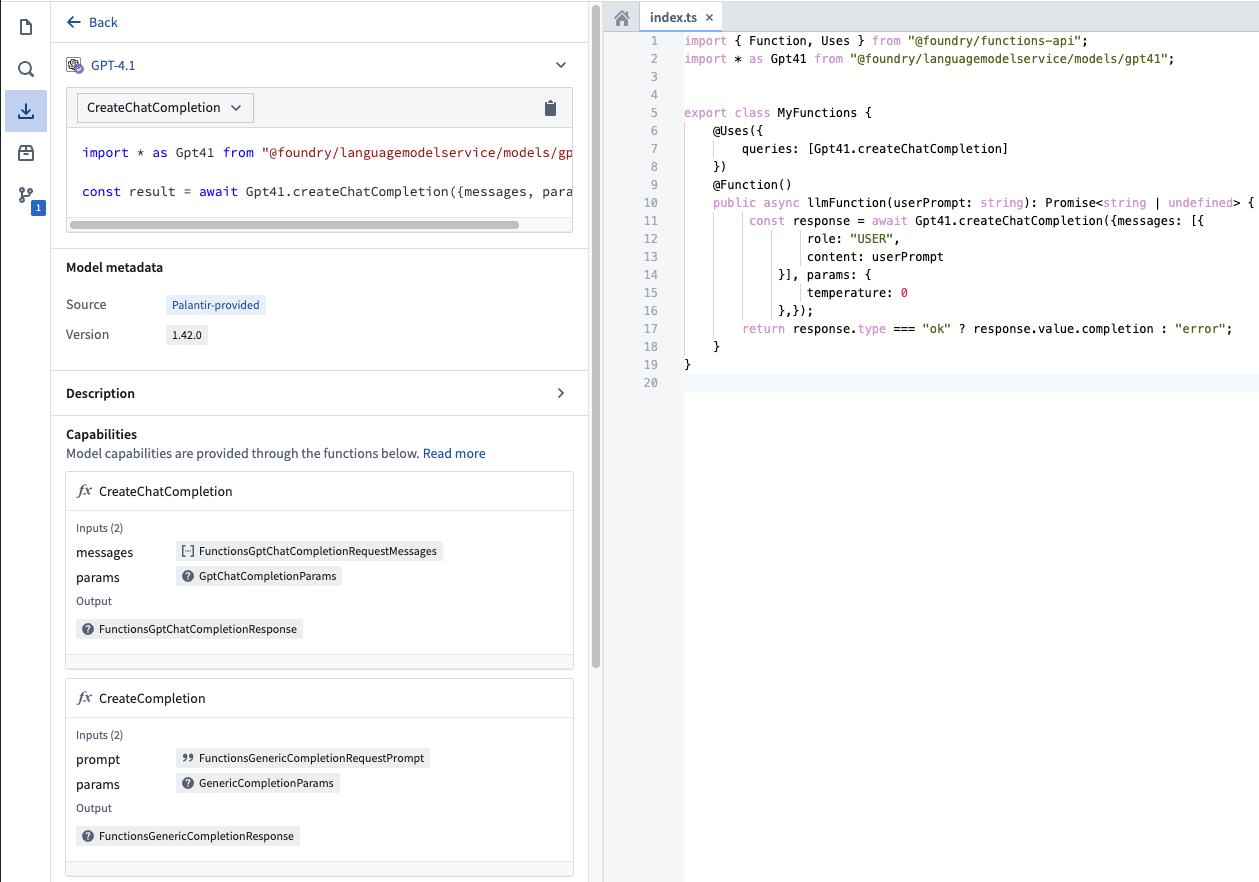1259x882 pixels.
Task: Click the return response.type code line
Action: point(987,329)
